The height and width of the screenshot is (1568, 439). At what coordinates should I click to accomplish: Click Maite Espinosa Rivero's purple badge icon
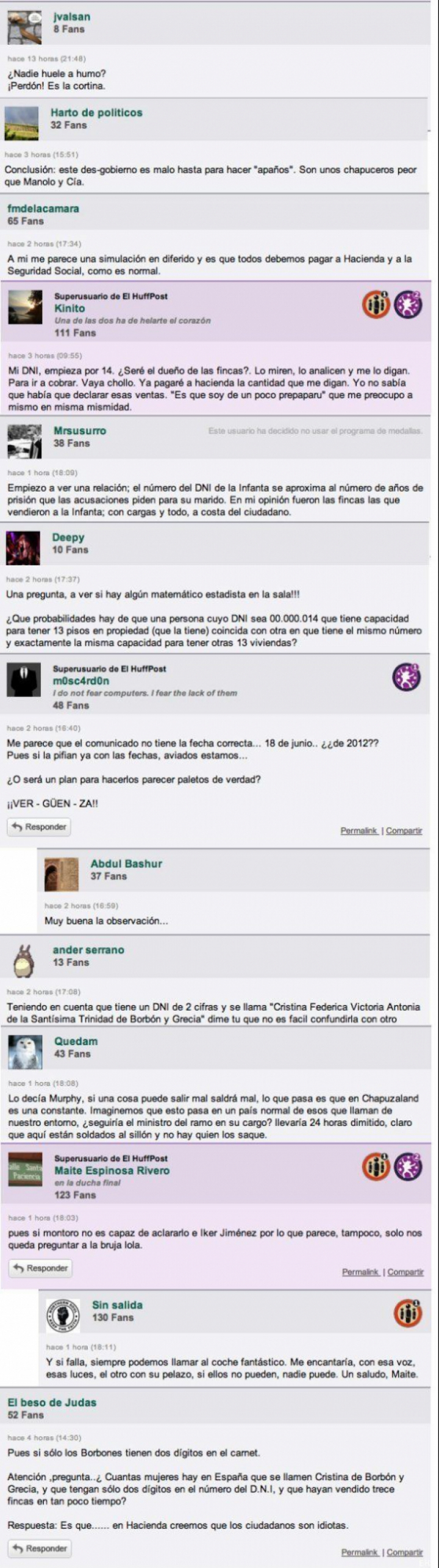[x=408, y=1166]
